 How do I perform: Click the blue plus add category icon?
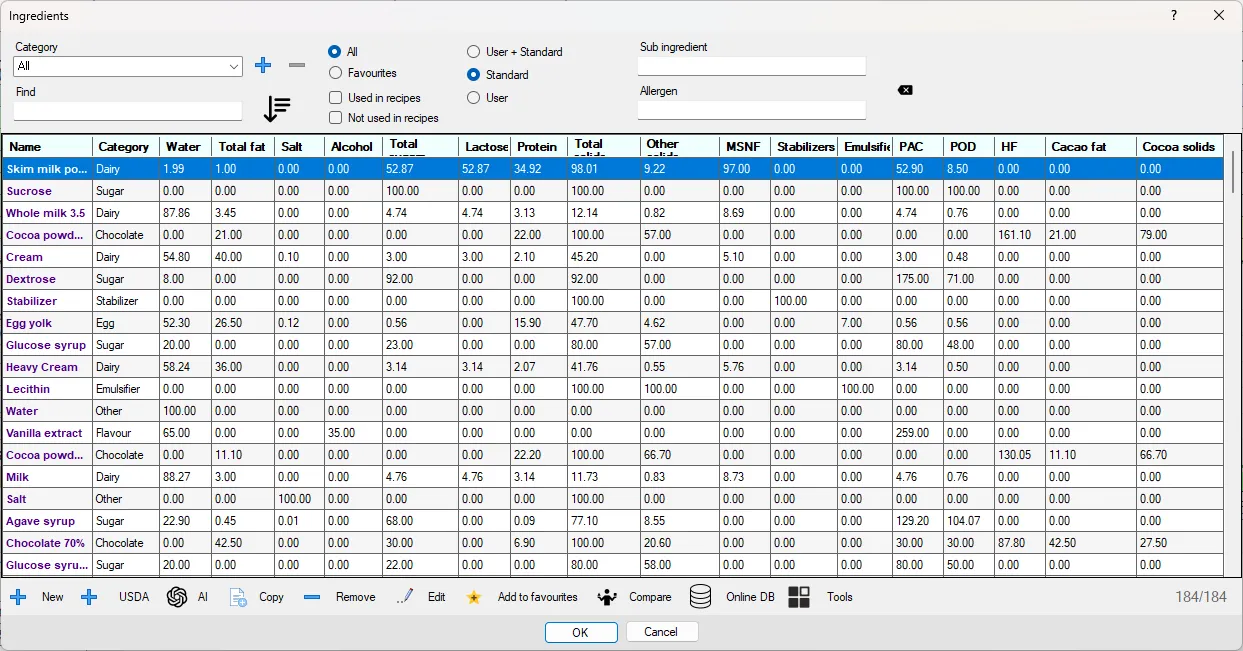click(x=263, y=66)
